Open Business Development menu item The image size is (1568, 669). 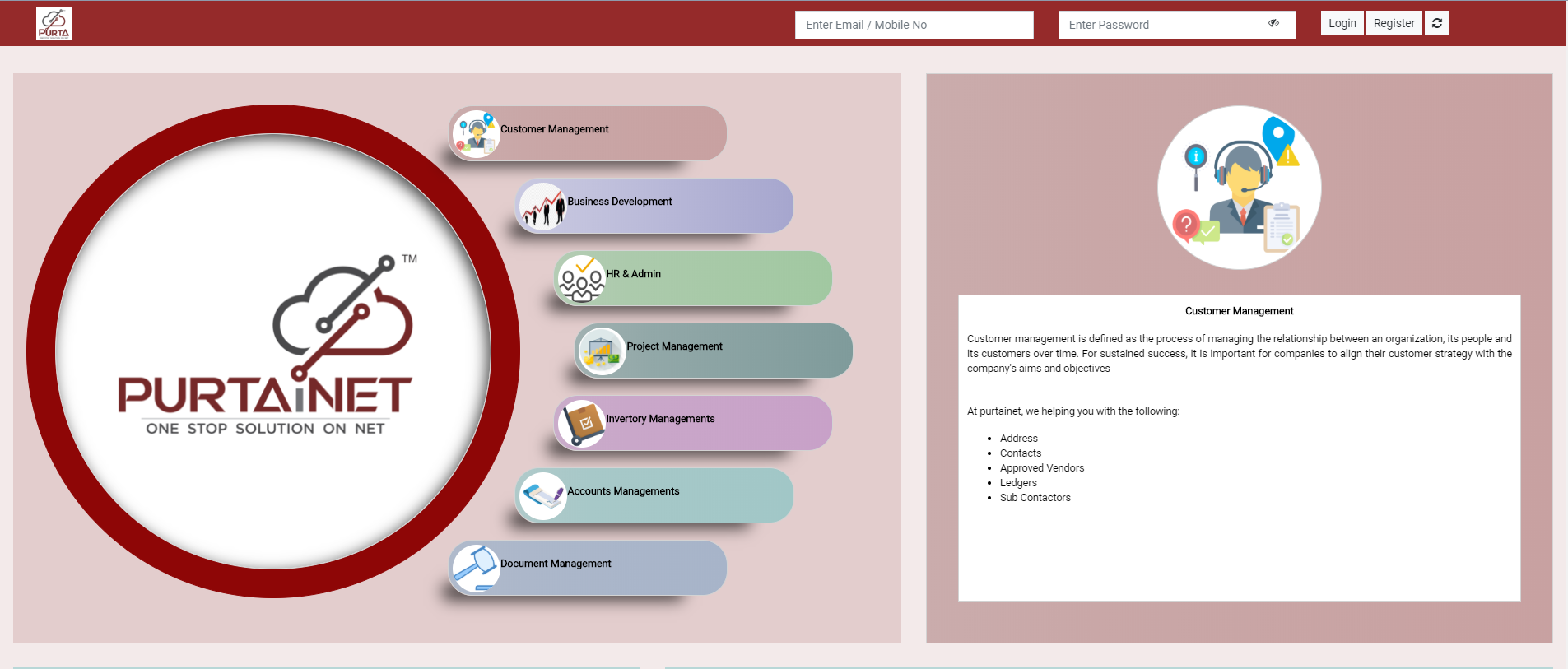click(654, 206)
